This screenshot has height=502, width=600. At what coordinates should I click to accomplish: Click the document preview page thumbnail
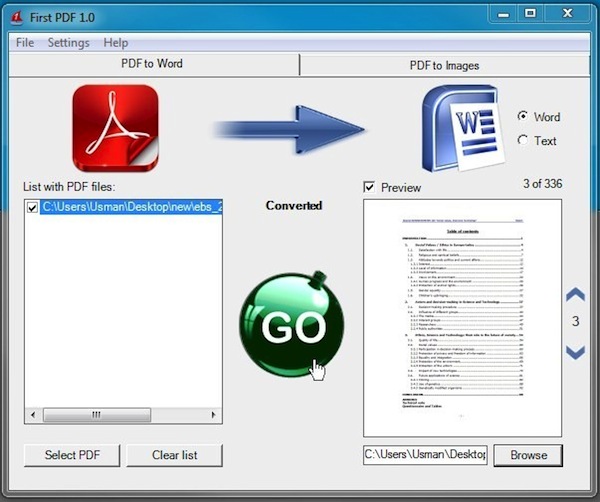click(462, 318)
